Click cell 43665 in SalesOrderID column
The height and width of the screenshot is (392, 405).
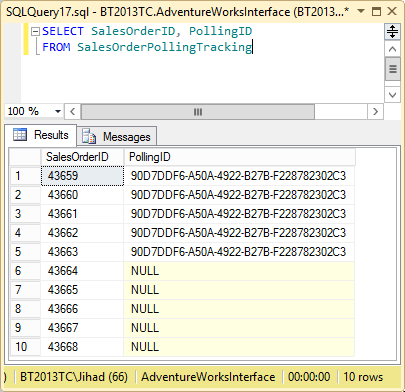coord(82,290)
